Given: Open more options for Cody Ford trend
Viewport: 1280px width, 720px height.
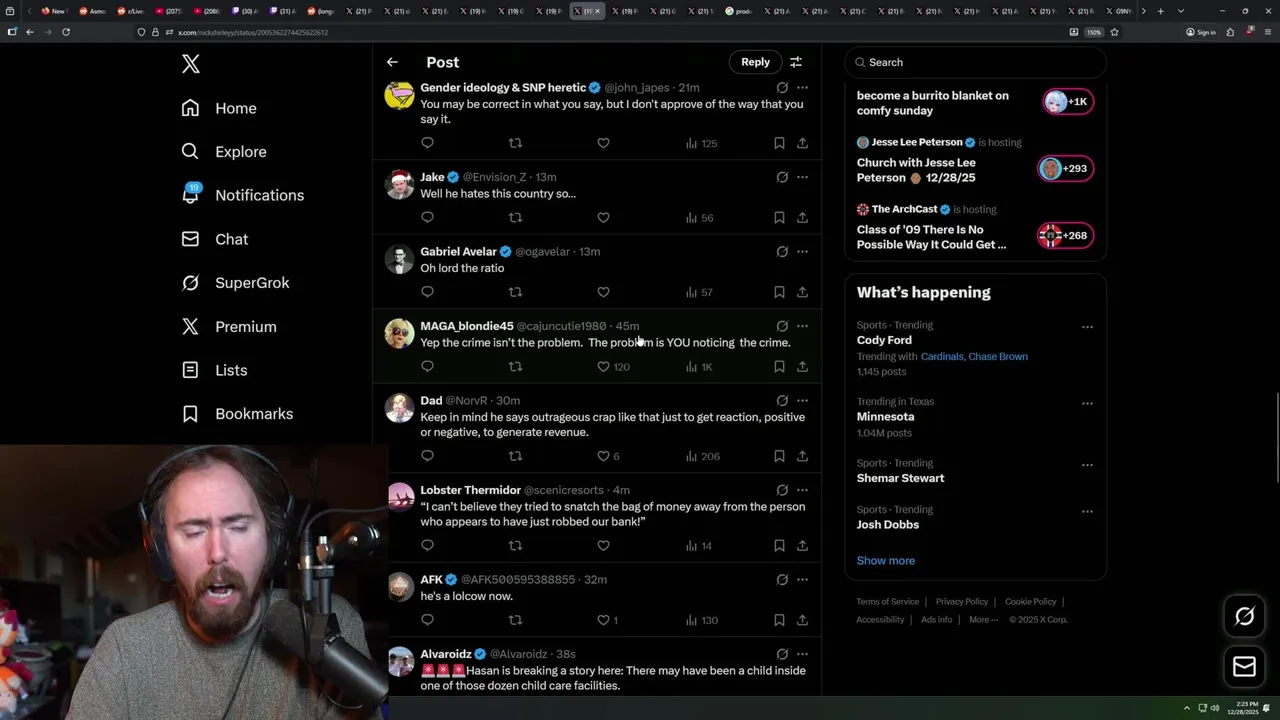Looking at the screenshot, I should pyautogui.click(x=1087, y=327).
